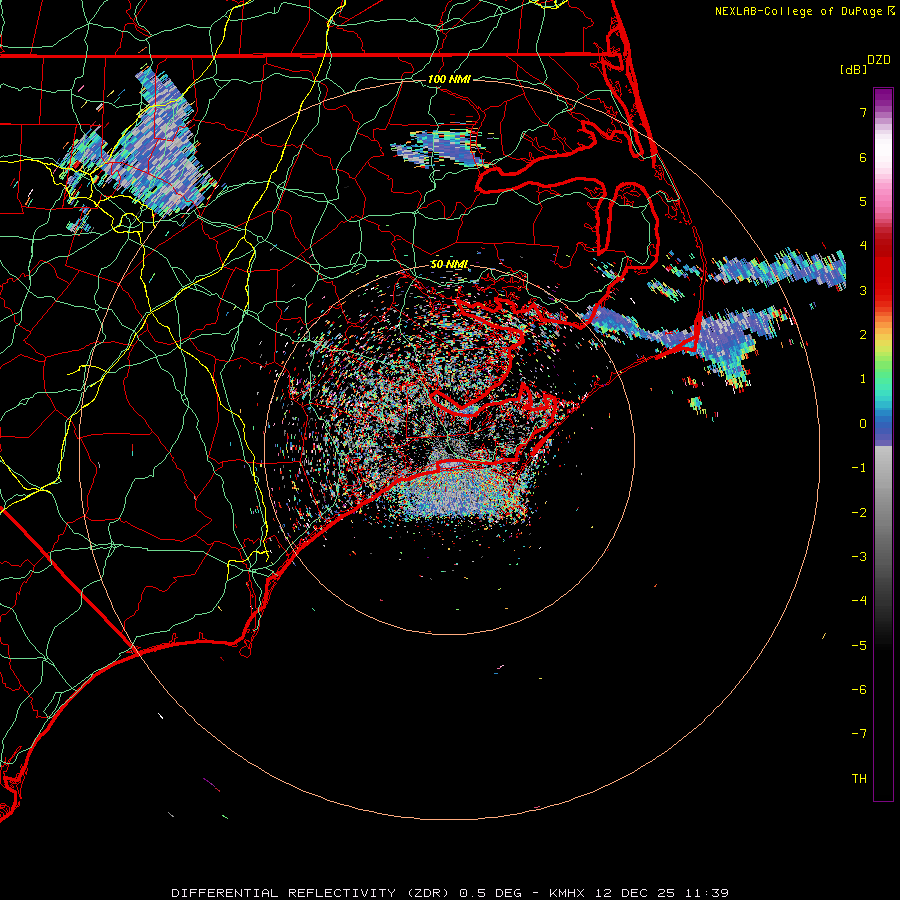900x900 pixels.
Task: Click the "-1" scale value
Action: pos(859,468)
